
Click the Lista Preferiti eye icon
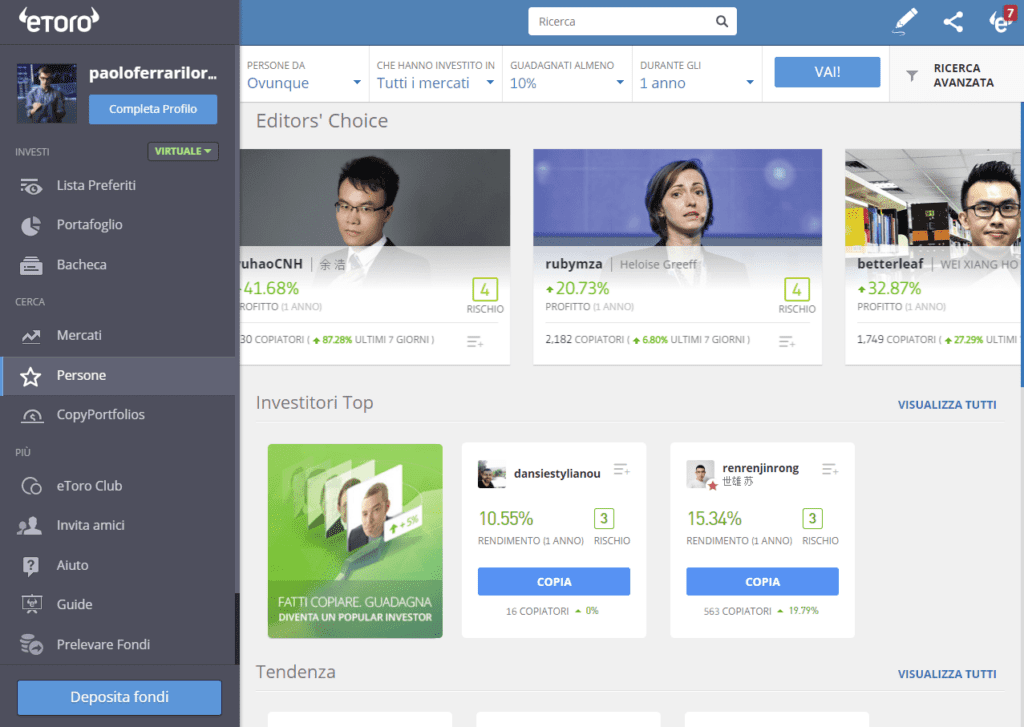(x=31, y=186)
